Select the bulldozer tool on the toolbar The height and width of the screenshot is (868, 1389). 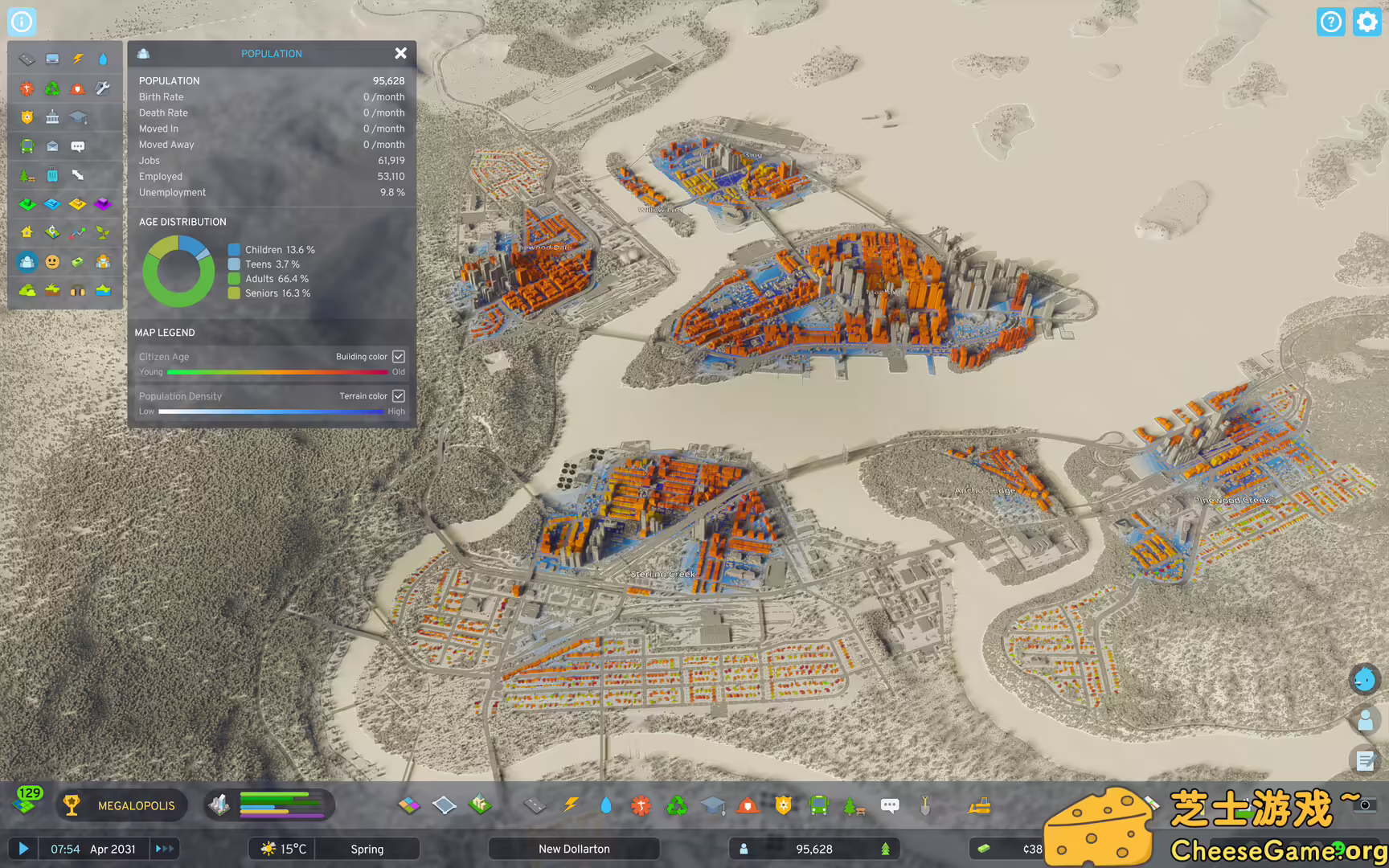pyautogui.click(x=980, y=805)
